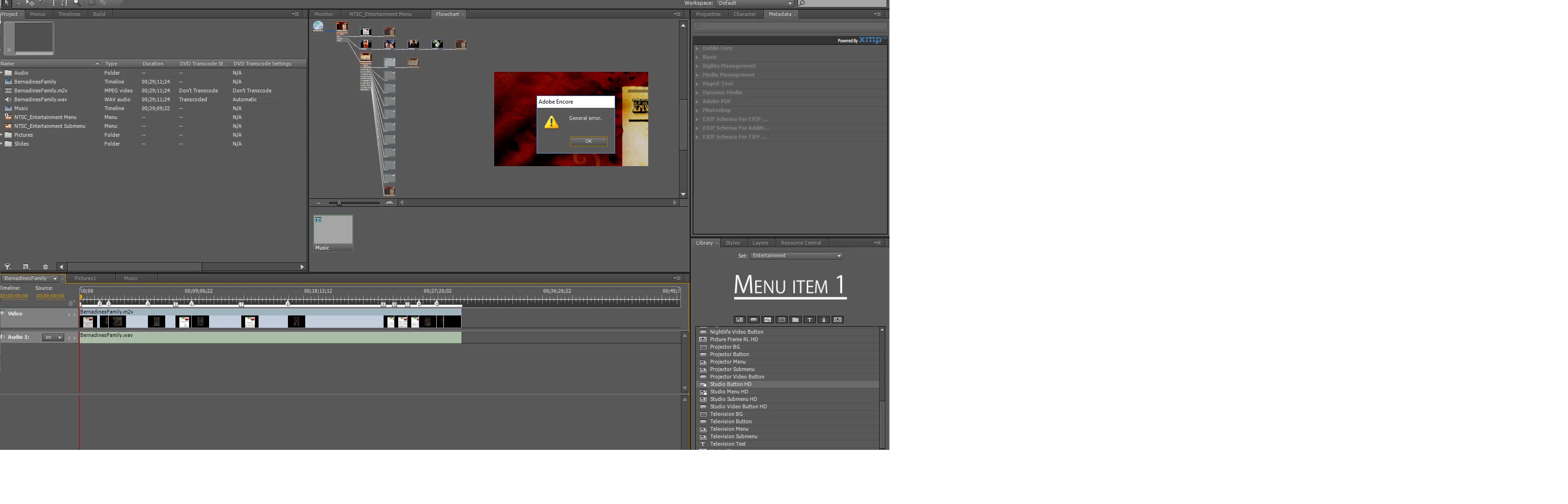Mute Audio 1 track speaker icon
The width and height of the screenshot is (1568, 504).
tap(2, 336)
